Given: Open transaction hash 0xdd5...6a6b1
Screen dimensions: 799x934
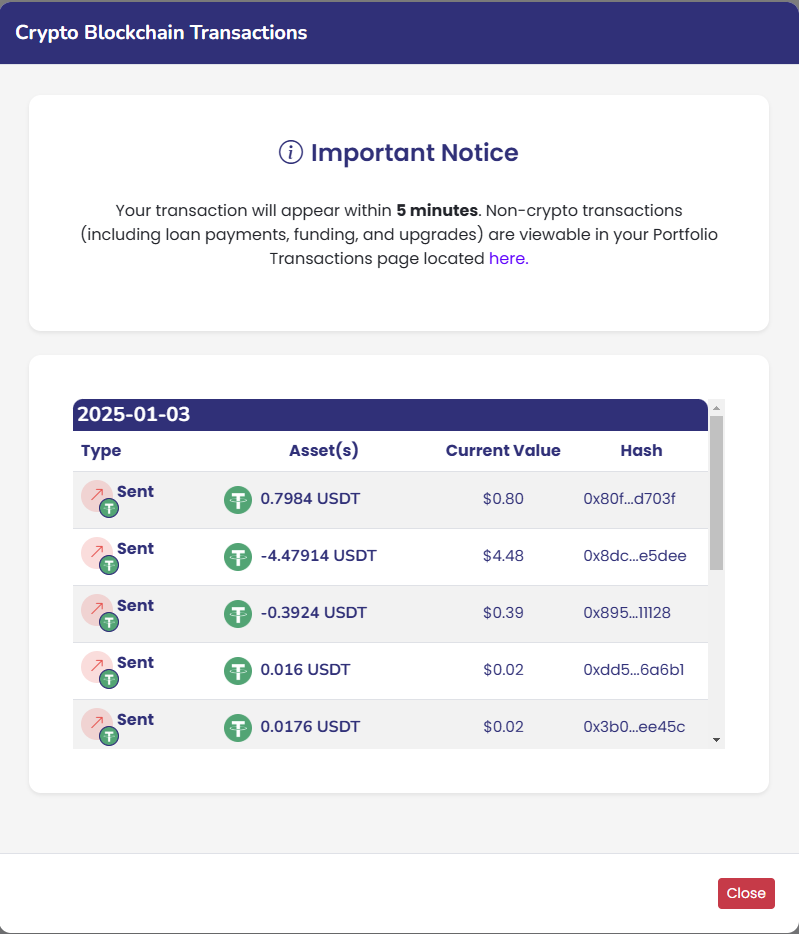Looking at the screenshot, I should (633, 670).
